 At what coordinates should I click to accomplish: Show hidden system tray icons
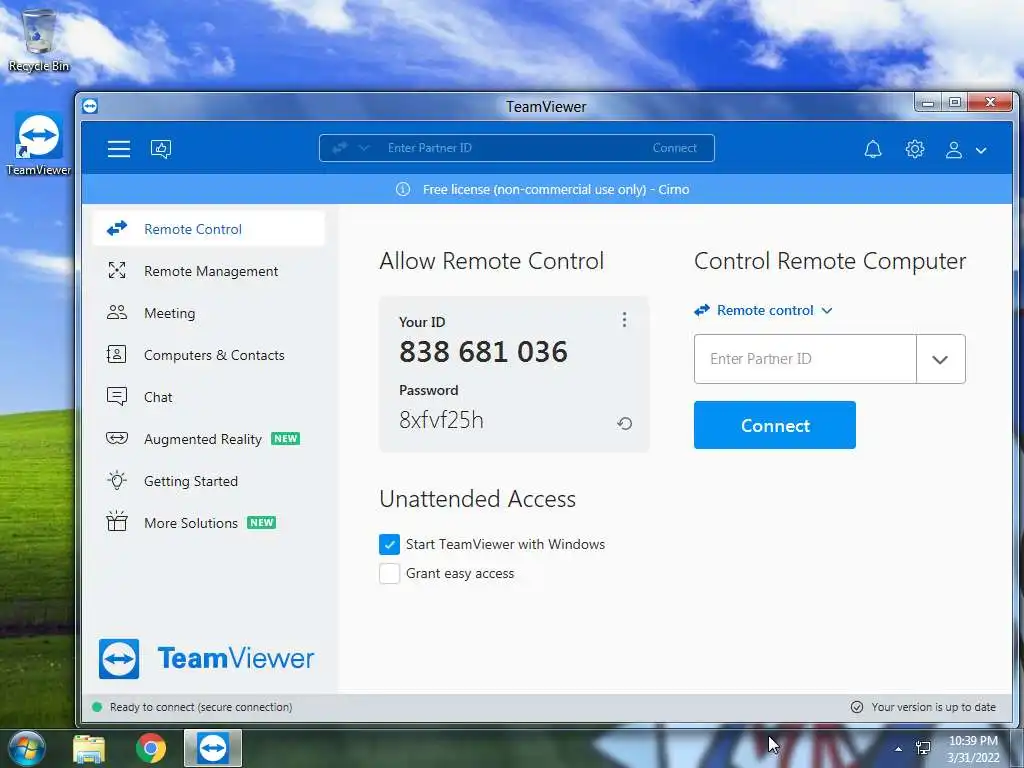click(898, 749)
